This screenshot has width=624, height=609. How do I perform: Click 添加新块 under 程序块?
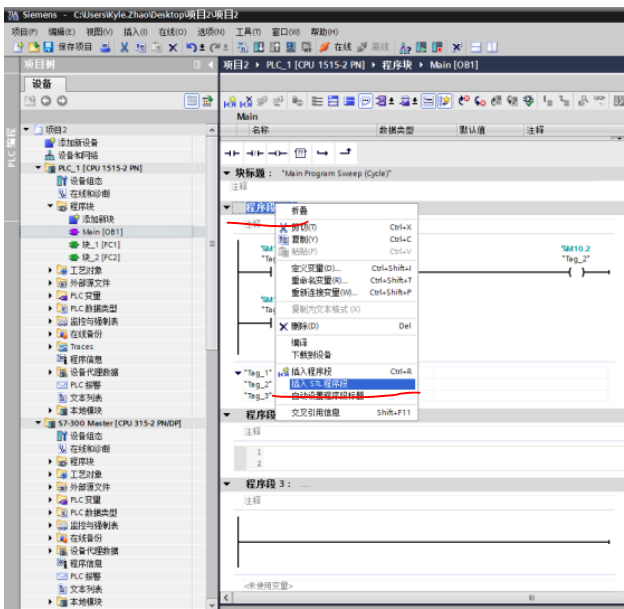point(98,219)
